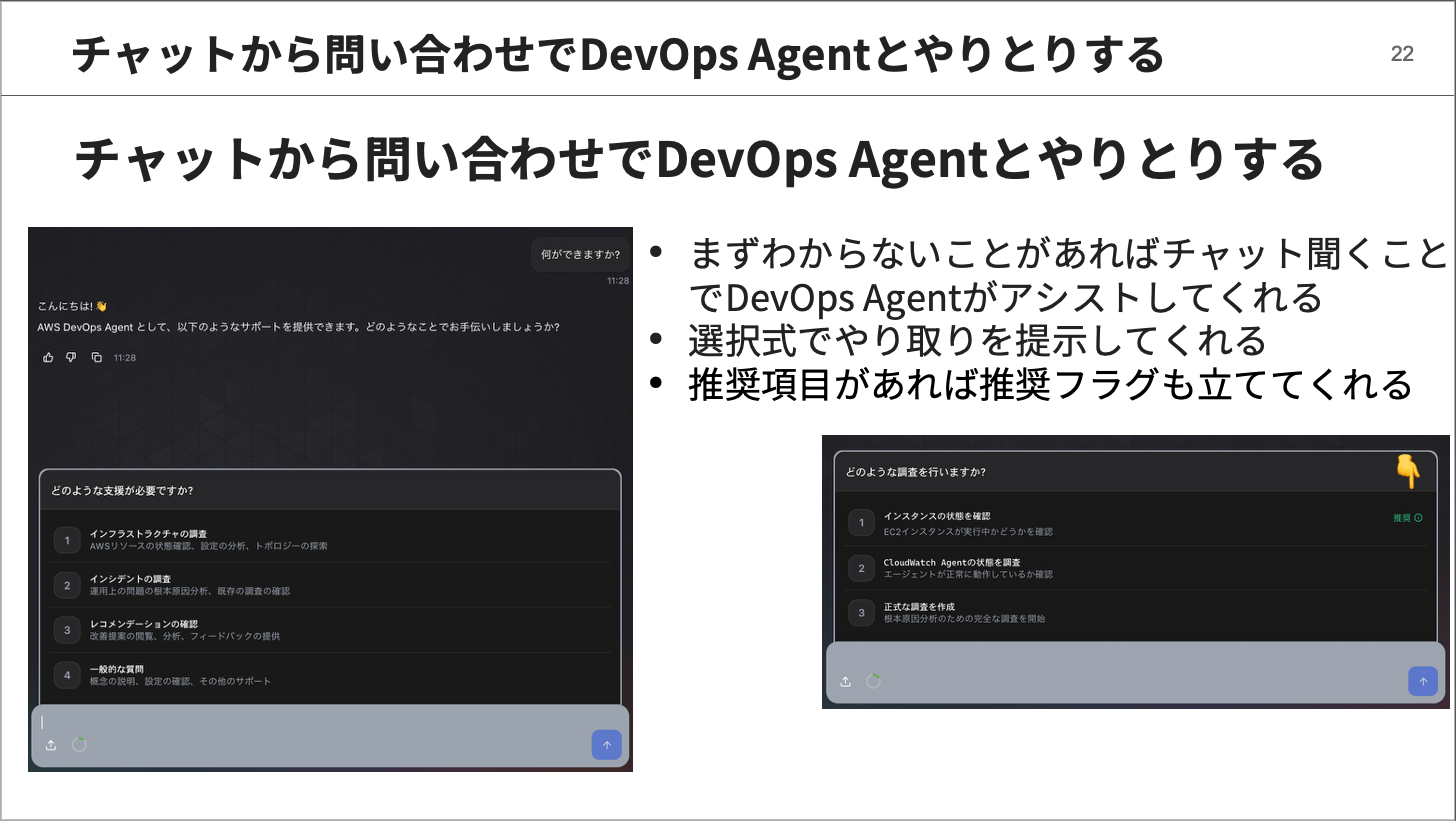Click the どのような調査を行いますか? header

click(x=916, y=472)
